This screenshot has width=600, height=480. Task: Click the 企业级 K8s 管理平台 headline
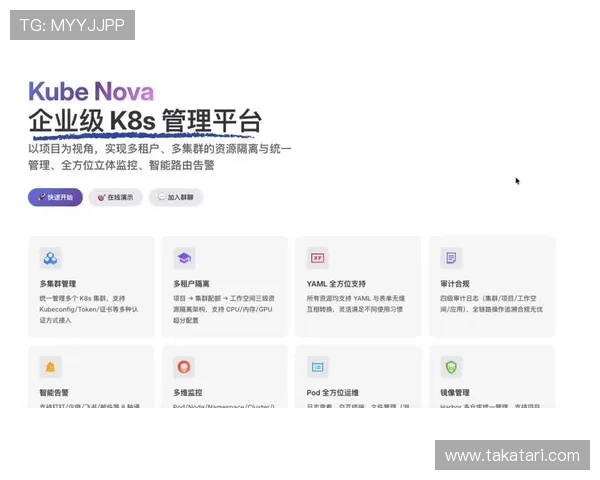pos(145,121)
